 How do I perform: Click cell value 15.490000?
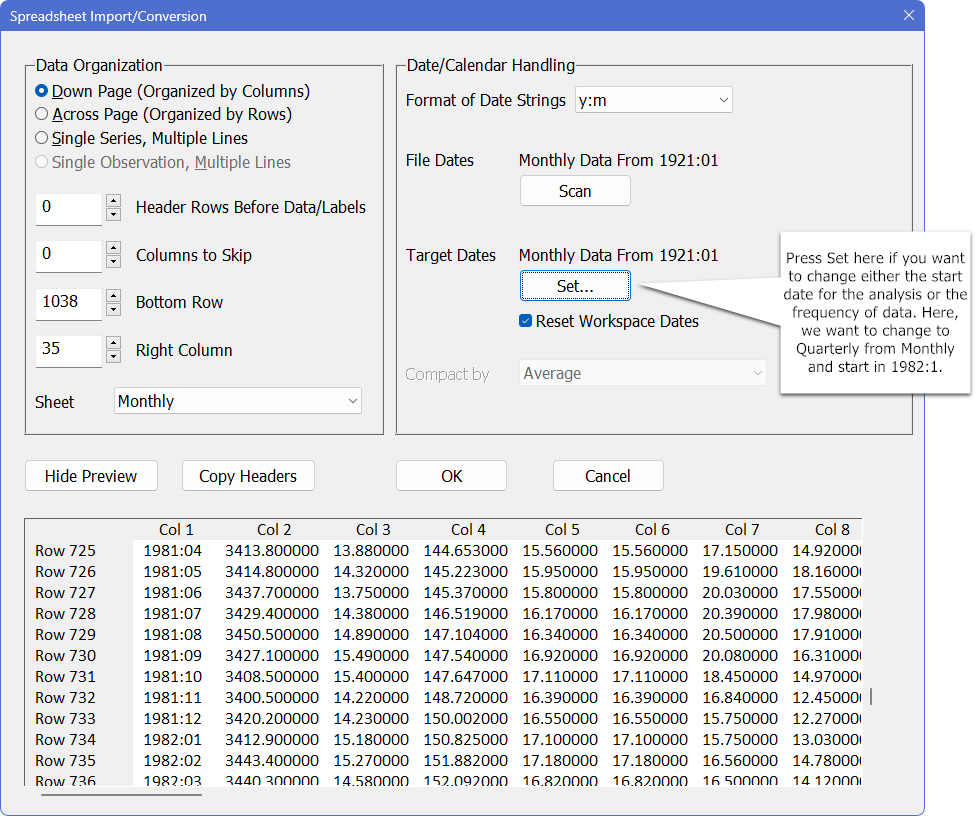pos(371,656)
